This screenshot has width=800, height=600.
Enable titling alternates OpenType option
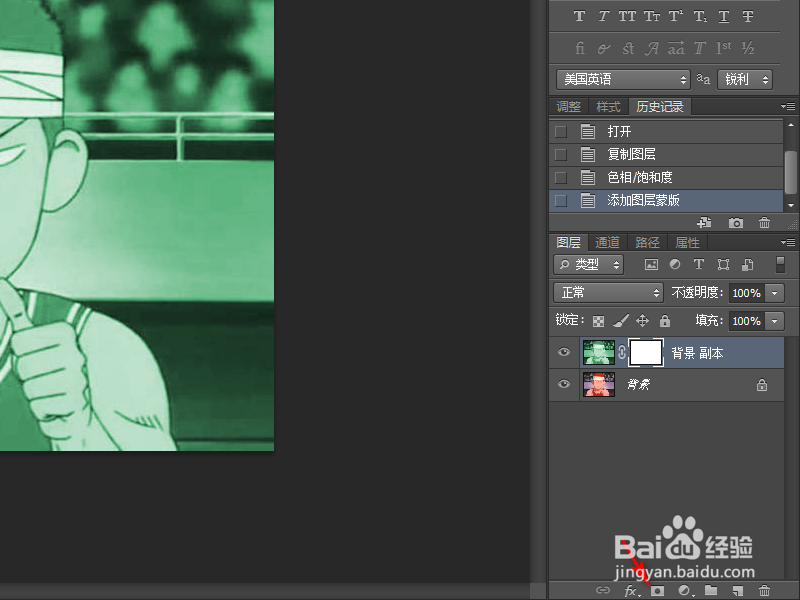click(699, 48)
